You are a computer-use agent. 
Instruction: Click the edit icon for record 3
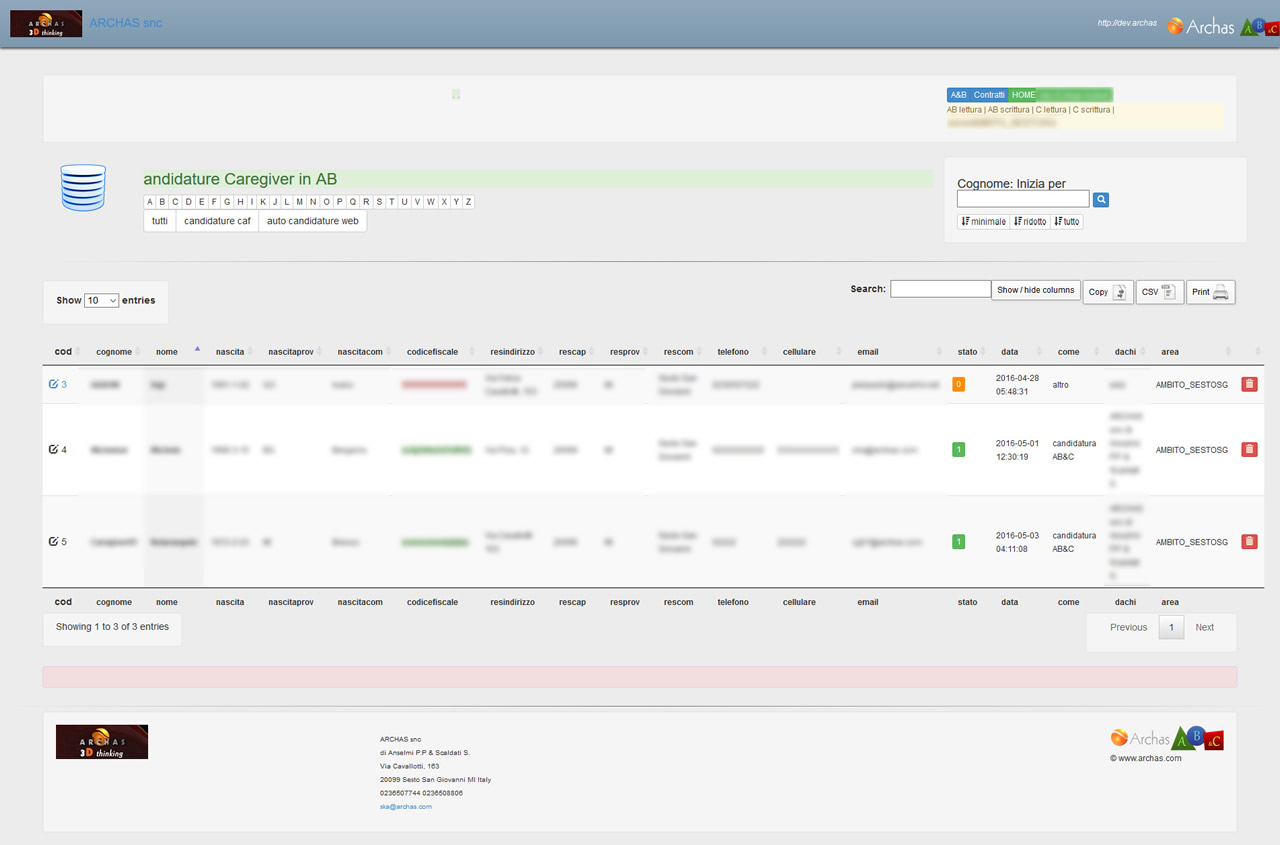[x=53, y=384]
